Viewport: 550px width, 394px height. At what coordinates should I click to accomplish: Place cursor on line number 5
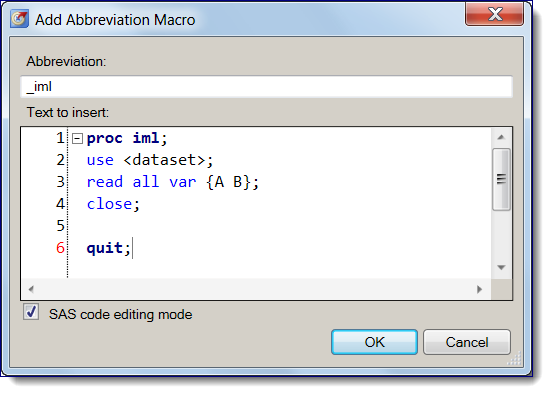click(61, 226)
